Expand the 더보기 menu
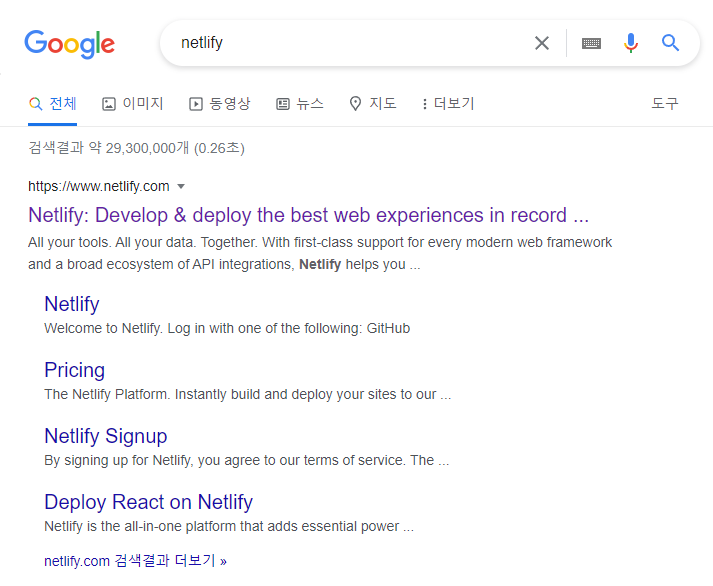This screenshot has width=713, height=586. tap(448, 104)
